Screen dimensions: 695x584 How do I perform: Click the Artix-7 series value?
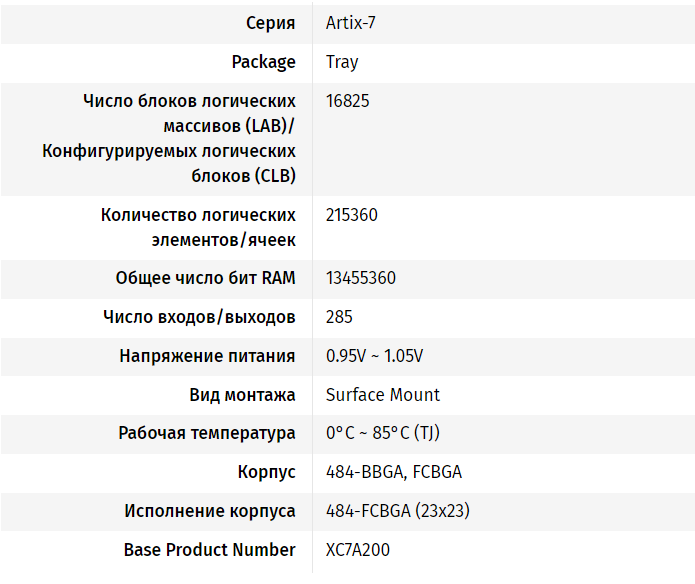tap(351, 23)
